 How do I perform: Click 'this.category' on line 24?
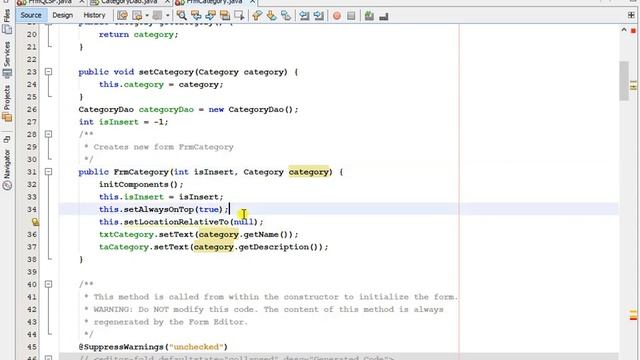(x=131, y=84)
